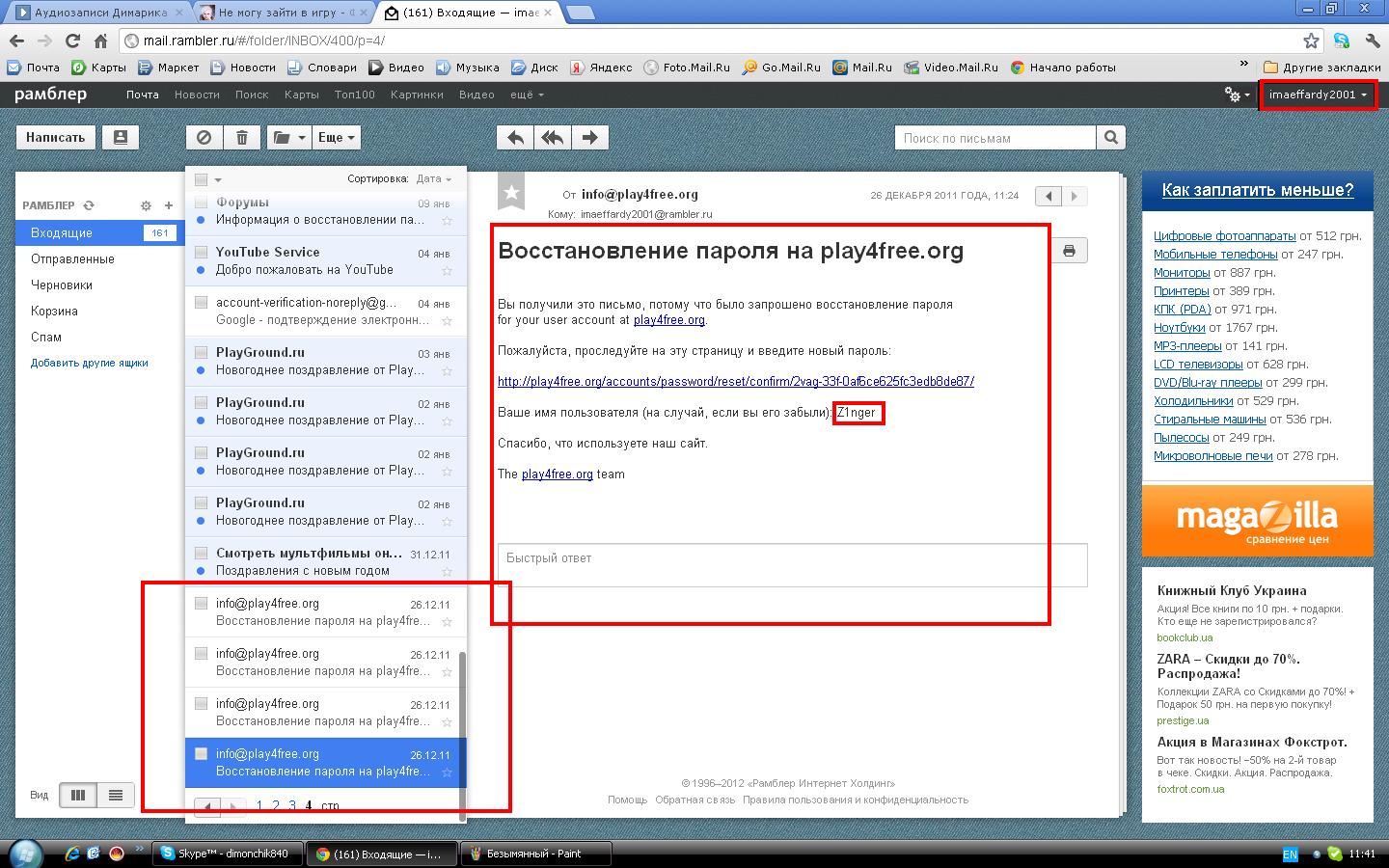Click the Написать compose button

pyautogui.click(x=56, y=138)
